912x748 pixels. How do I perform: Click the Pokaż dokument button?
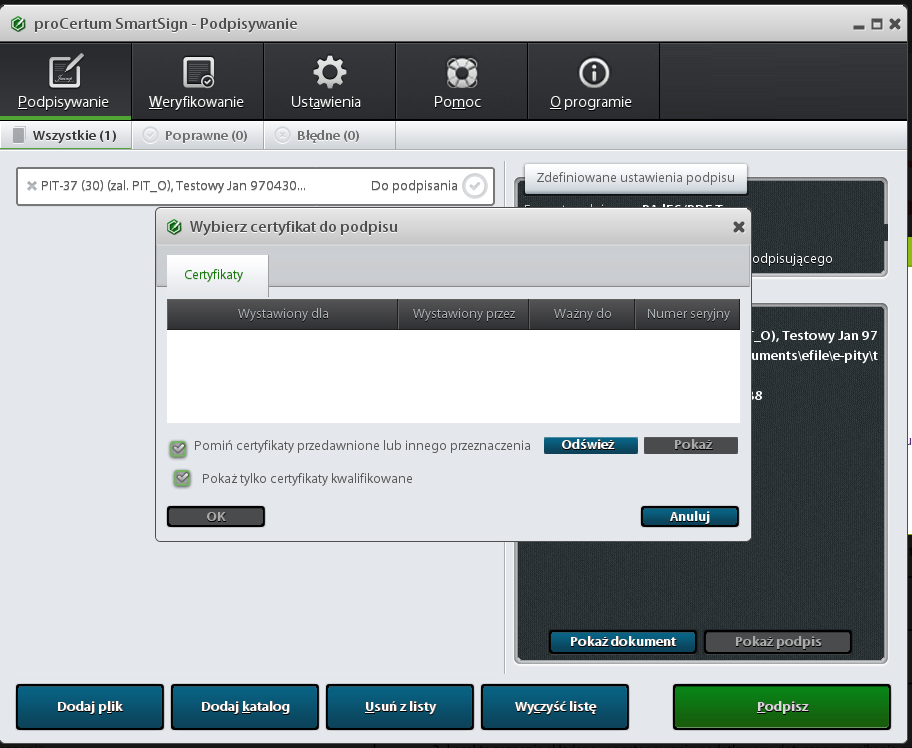[622, 642]
